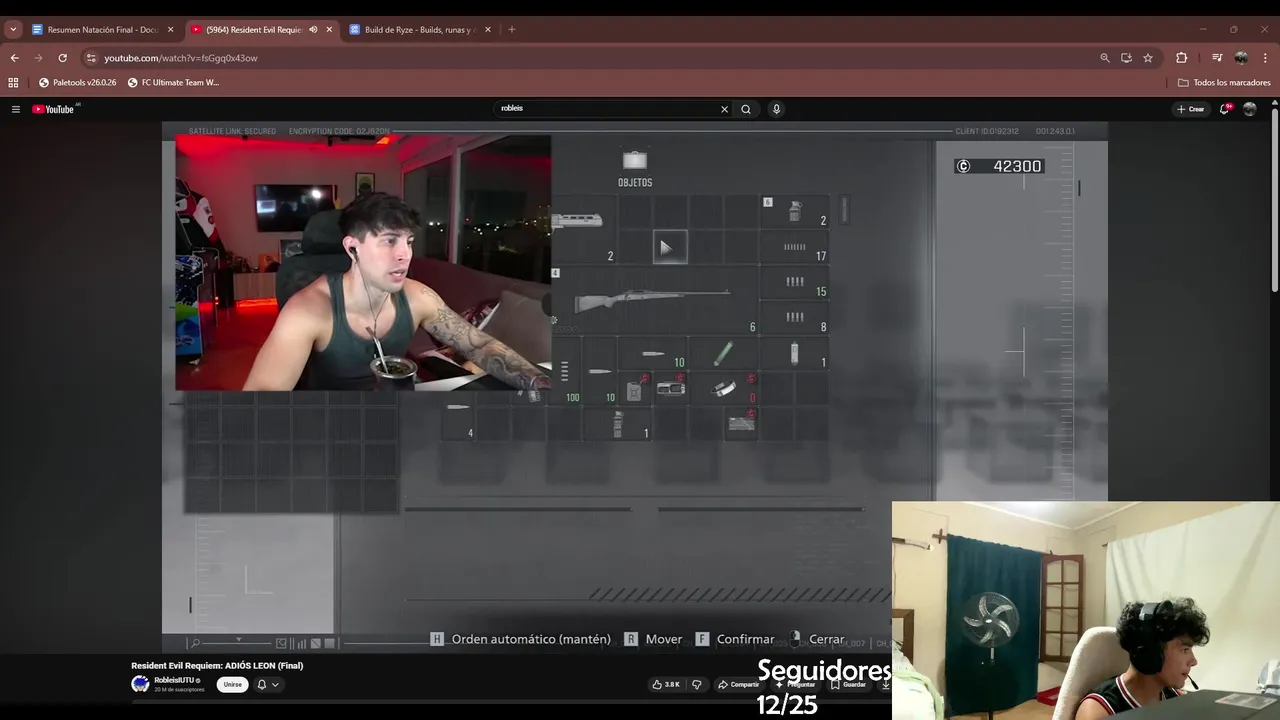Viewport: 1280px width, 720px height.
Task: Mute audio on the Resident Evil tab
Action: click(313, 29)
